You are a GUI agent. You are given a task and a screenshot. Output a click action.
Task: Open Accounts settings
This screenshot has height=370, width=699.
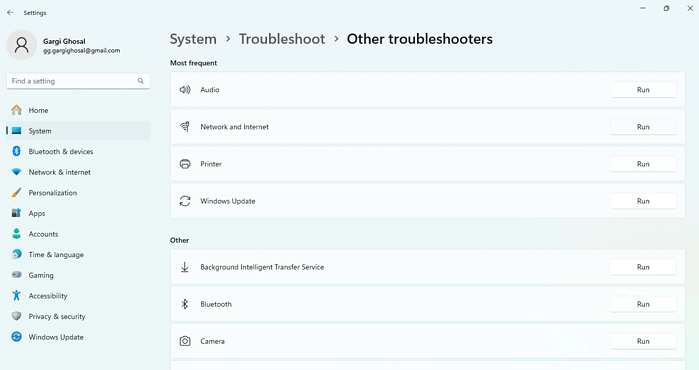point(78,234)
